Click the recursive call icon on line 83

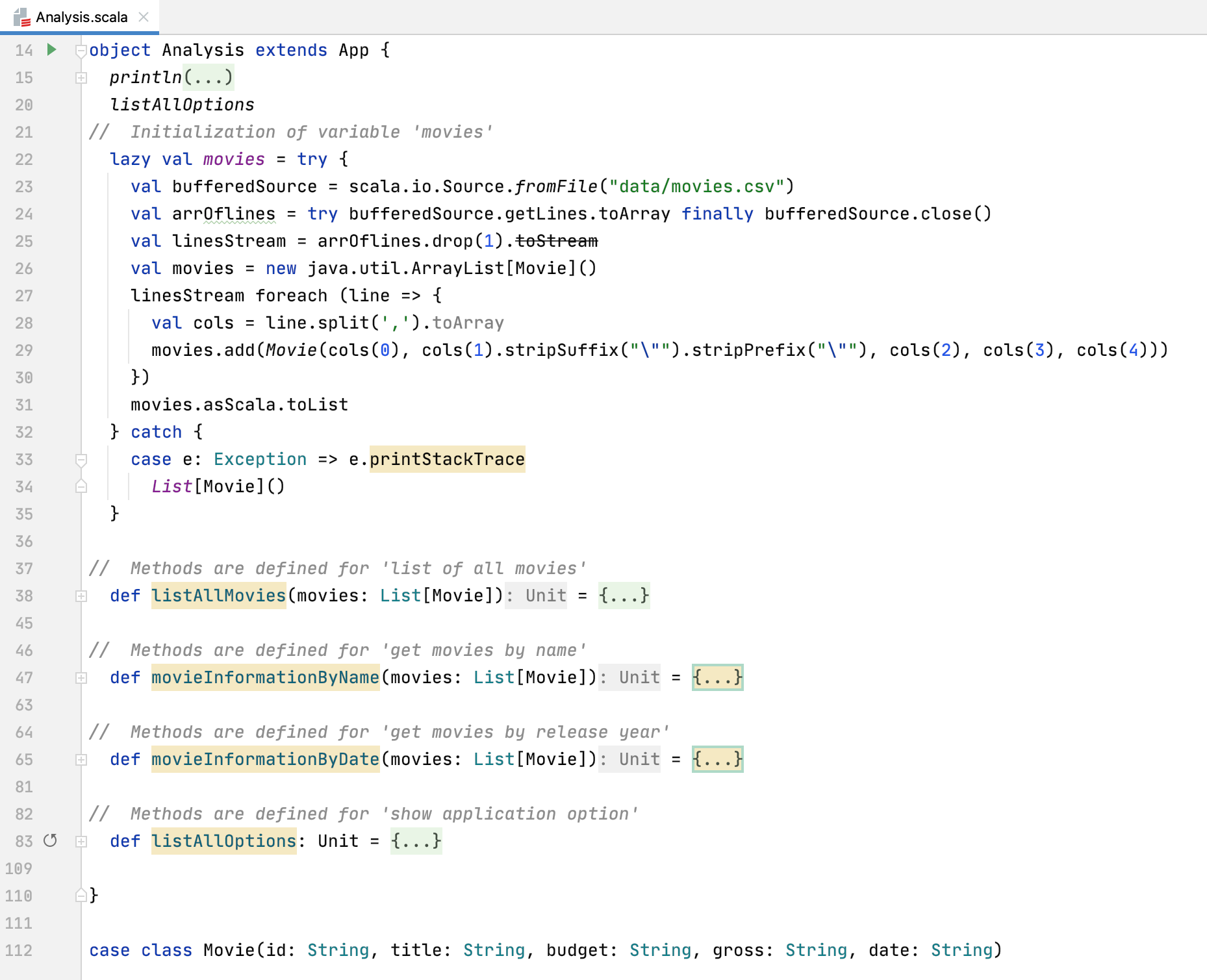(50, 841)
